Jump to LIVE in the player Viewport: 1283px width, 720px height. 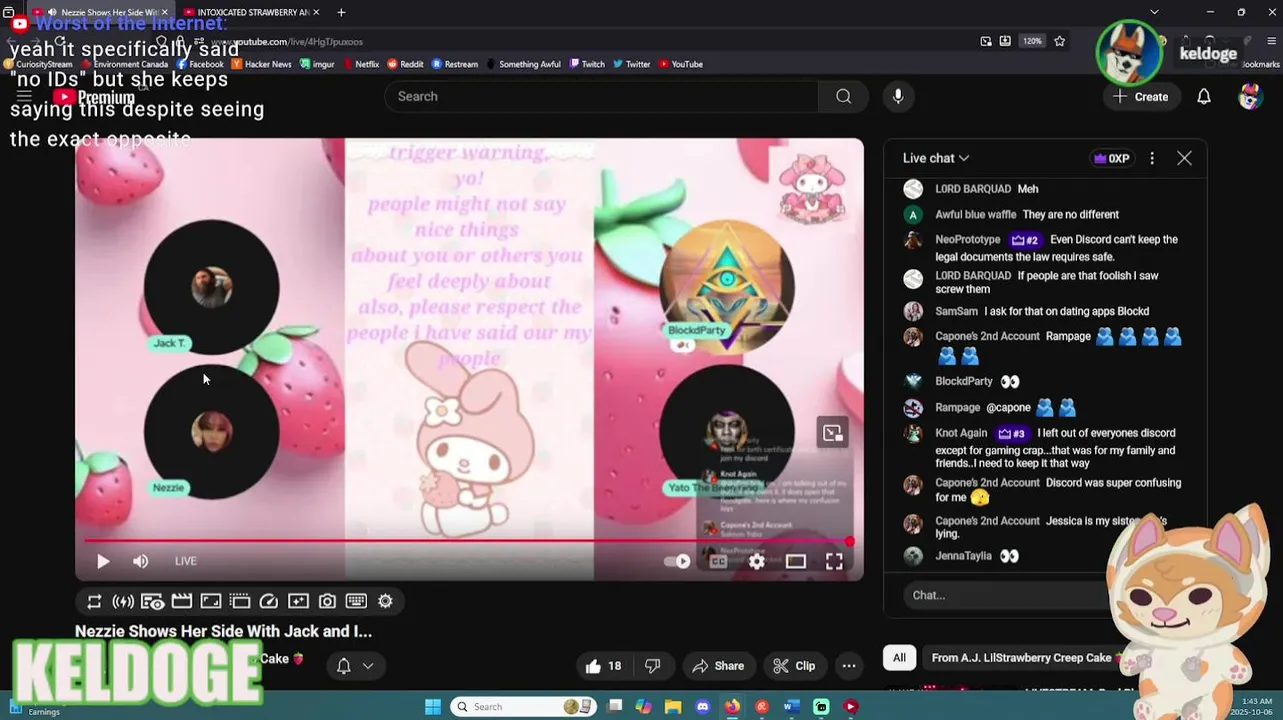tap(186, 561)
